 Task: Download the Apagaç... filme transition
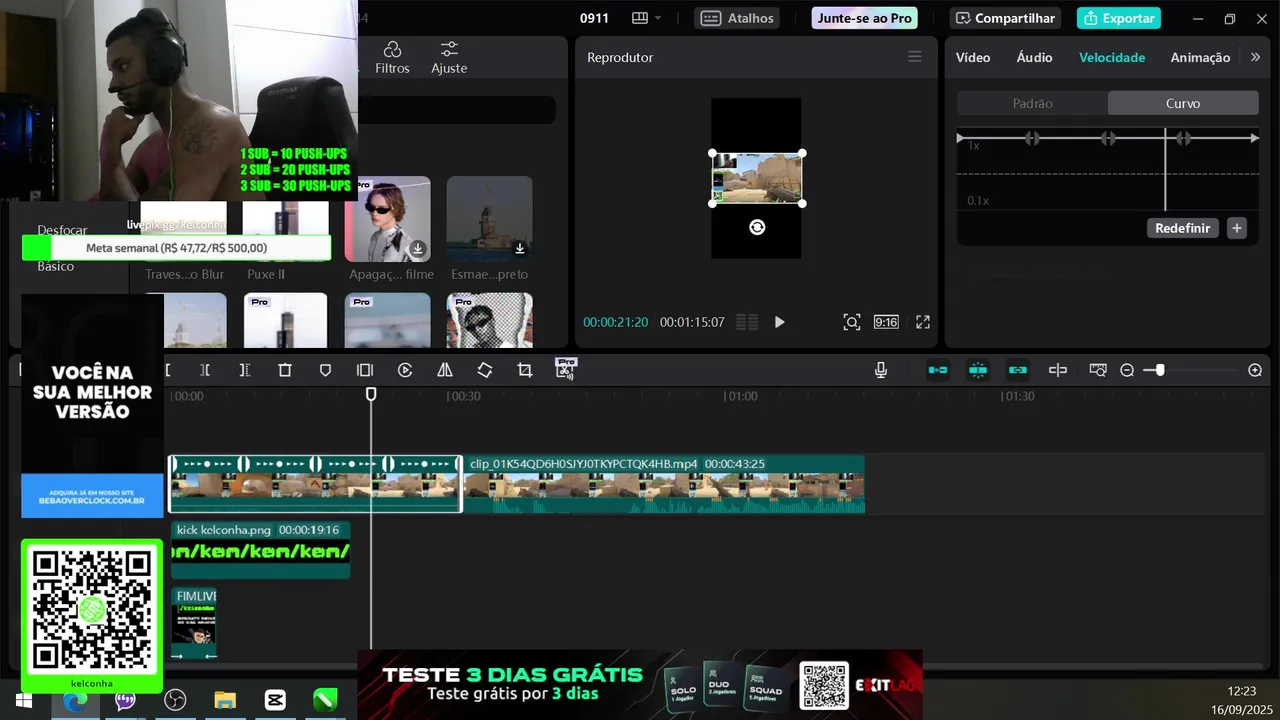[x=418, y=248]
